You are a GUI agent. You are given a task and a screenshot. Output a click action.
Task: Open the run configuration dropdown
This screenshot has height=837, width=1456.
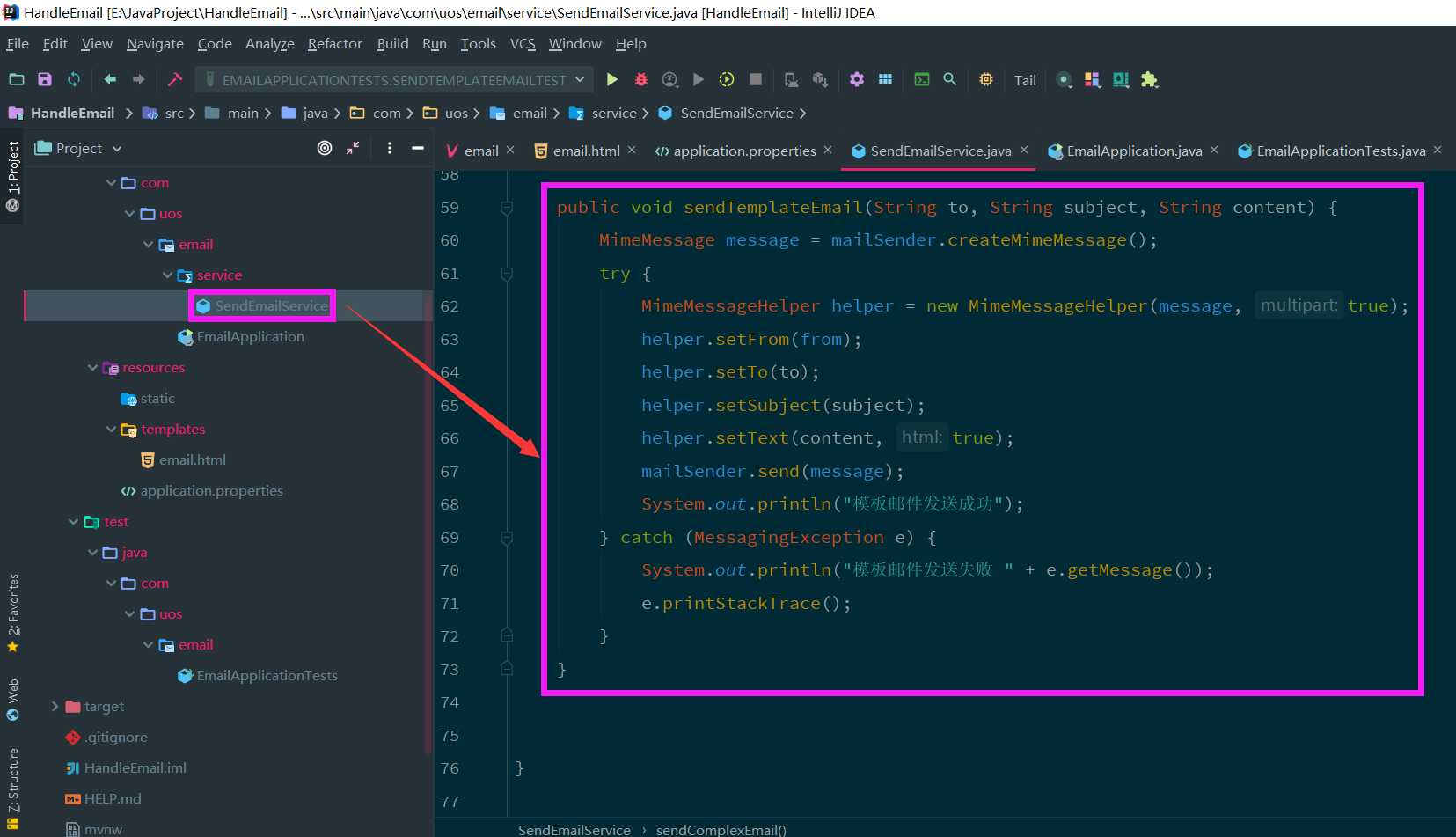tap(393, 80)
